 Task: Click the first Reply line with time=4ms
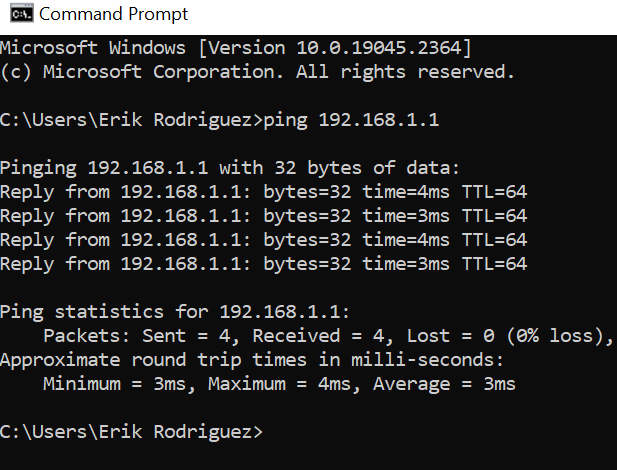click(263, 192)
